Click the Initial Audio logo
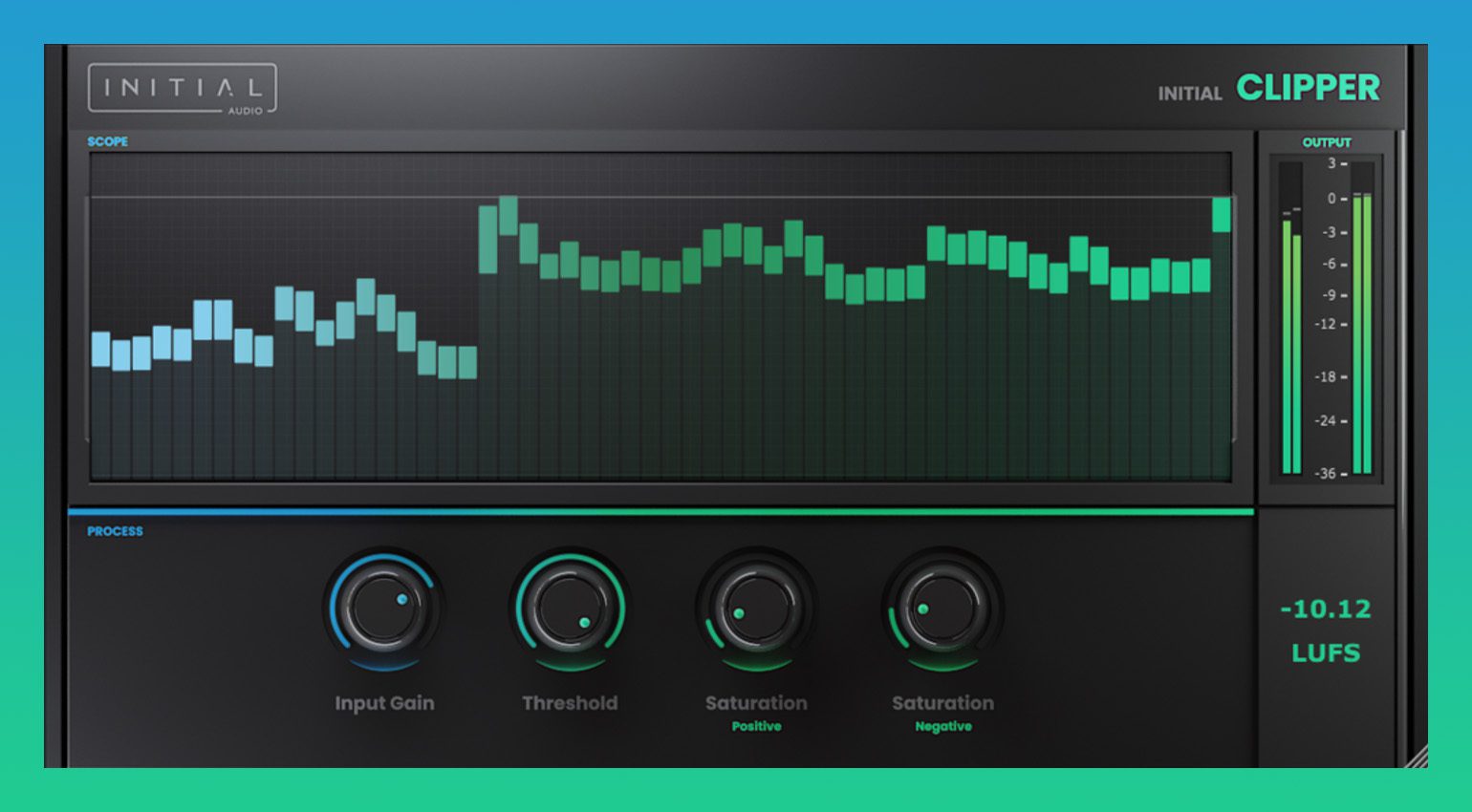Image resolution: width=1472 pixels, height=812 pixels. tap(183, 90)
